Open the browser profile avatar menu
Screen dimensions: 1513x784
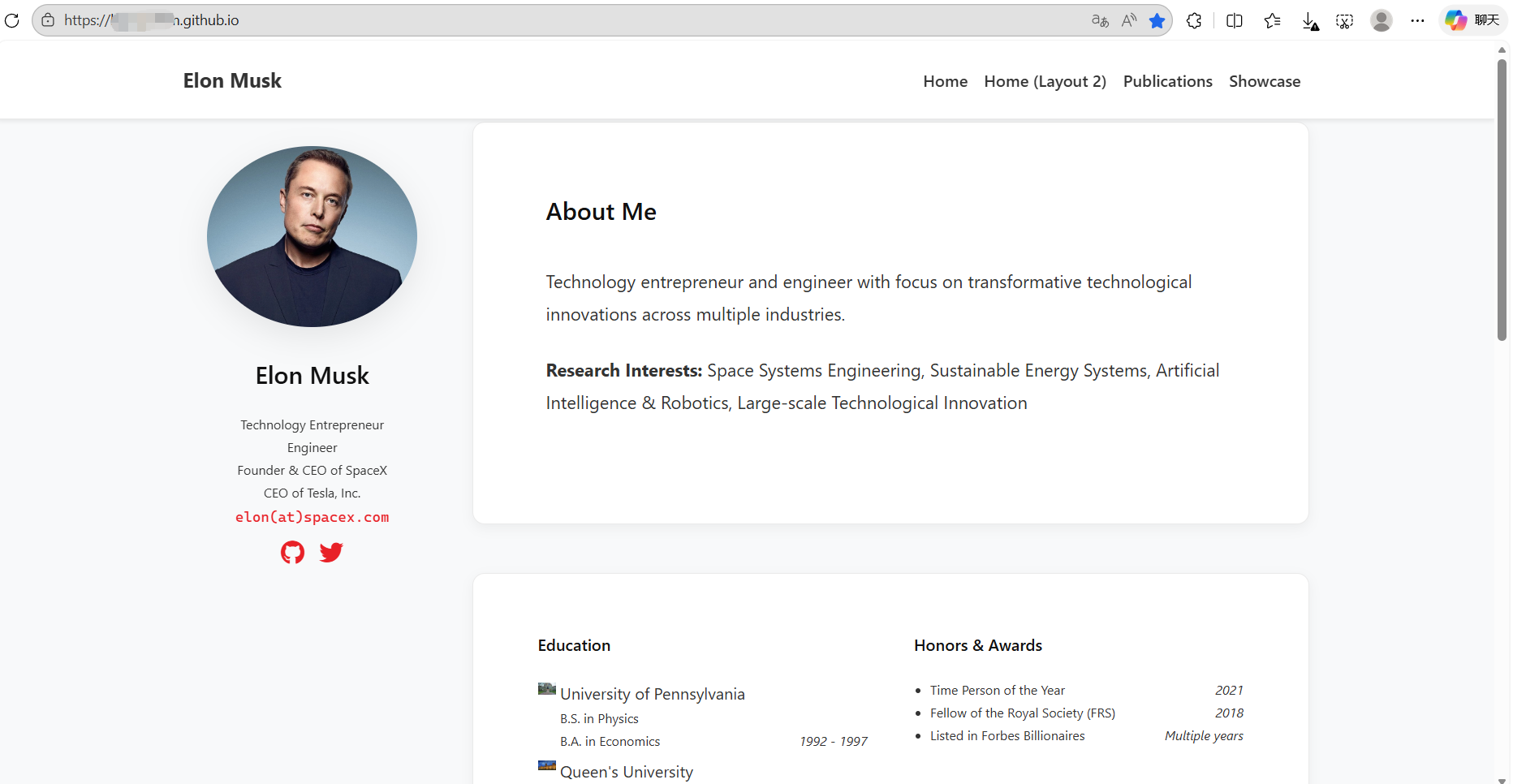coord(1382,20)
